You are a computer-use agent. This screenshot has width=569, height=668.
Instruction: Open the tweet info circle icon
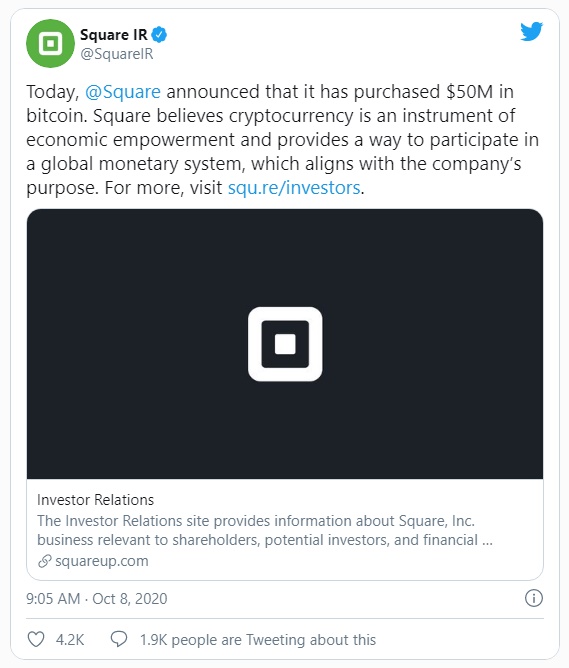point(534,598)
